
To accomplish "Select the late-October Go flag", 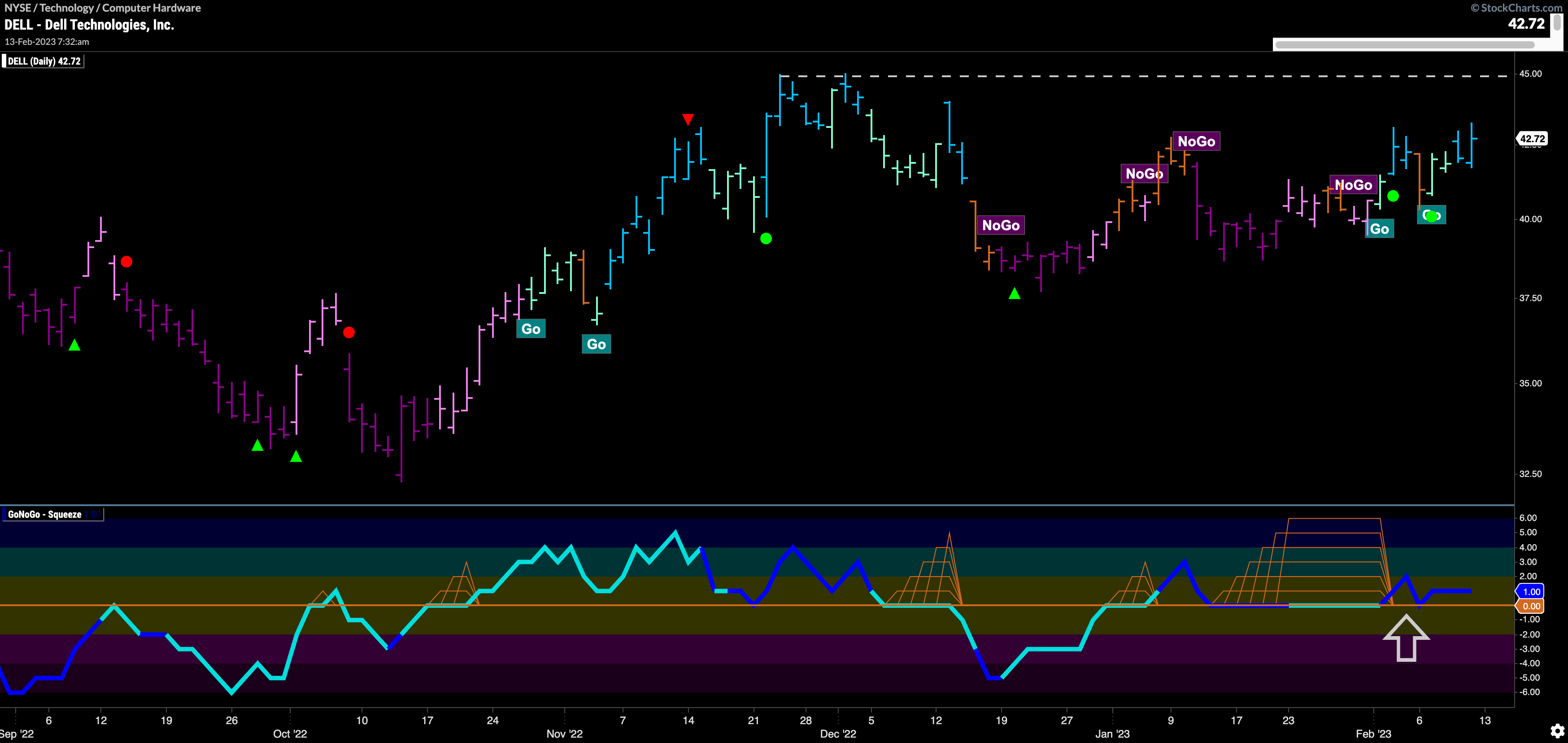I will [x=531, y=329].
